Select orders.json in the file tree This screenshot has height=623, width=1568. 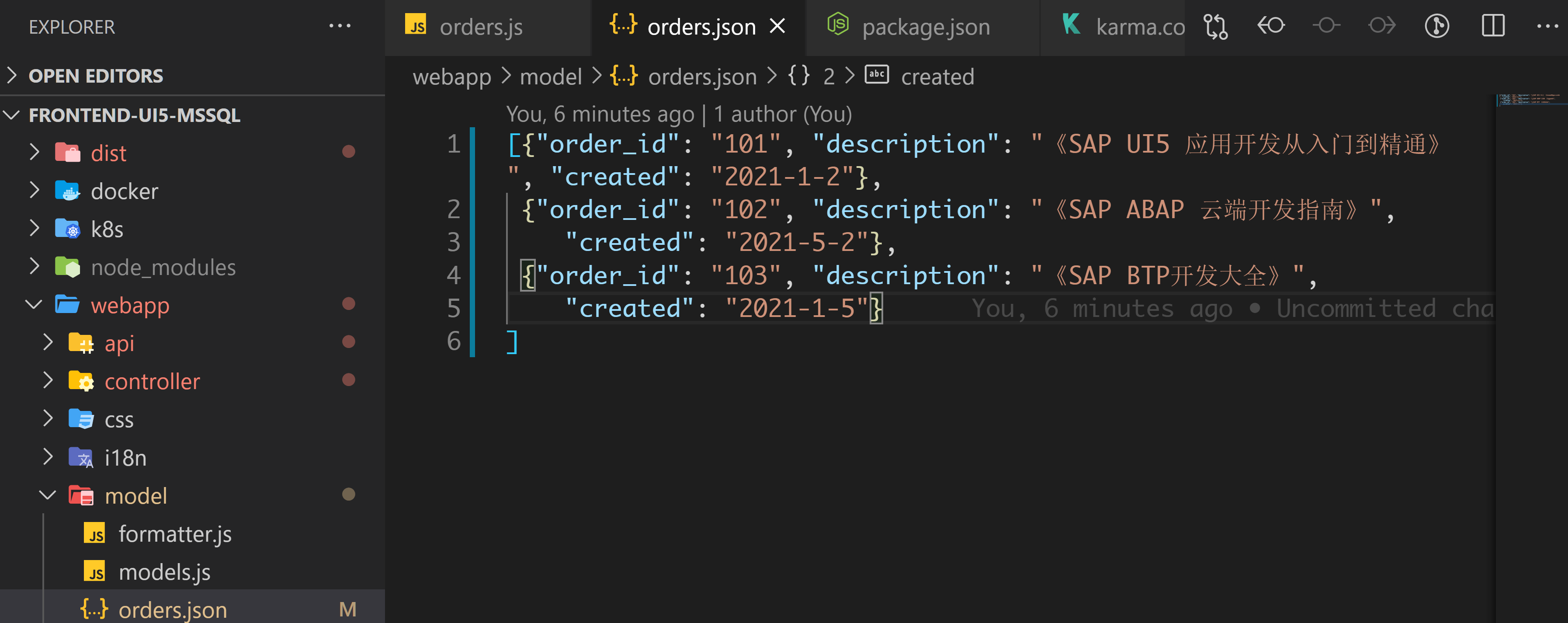(x=192, y=609)
